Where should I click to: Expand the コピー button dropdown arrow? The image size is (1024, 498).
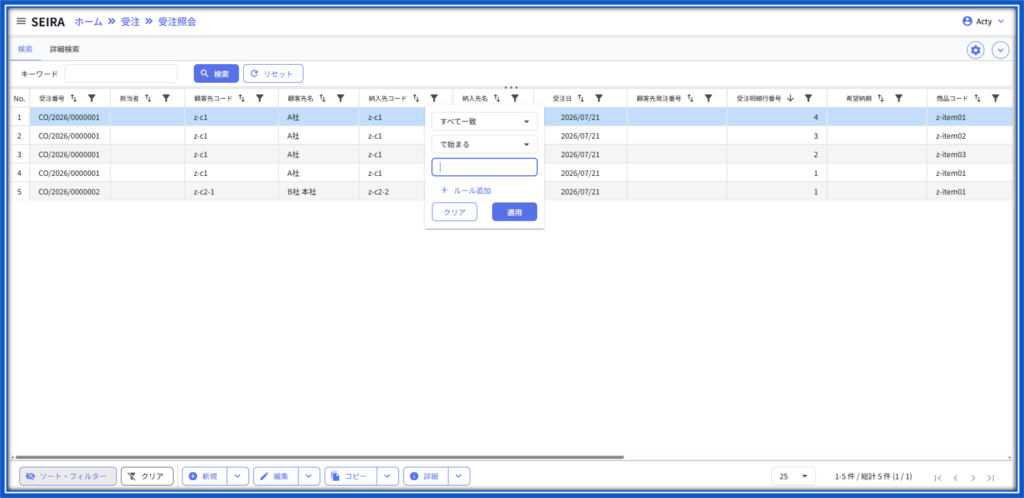388,476
